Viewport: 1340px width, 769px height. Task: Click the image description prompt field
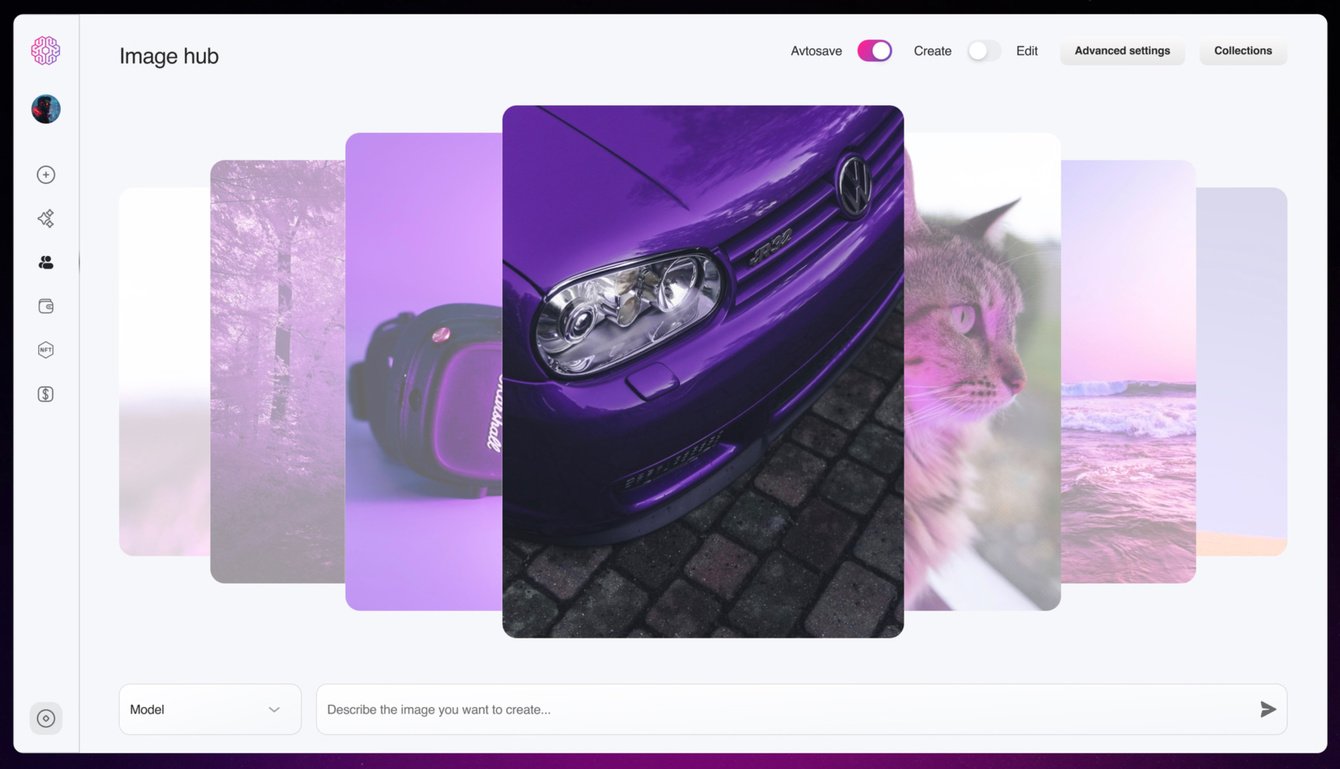click(801, 709)
